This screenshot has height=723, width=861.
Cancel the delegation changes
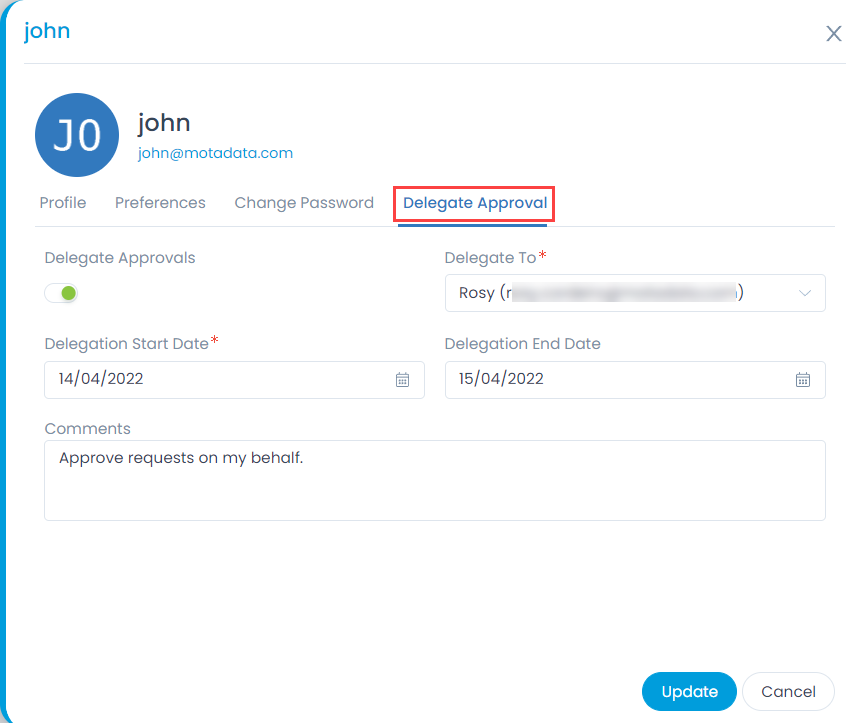788,691
